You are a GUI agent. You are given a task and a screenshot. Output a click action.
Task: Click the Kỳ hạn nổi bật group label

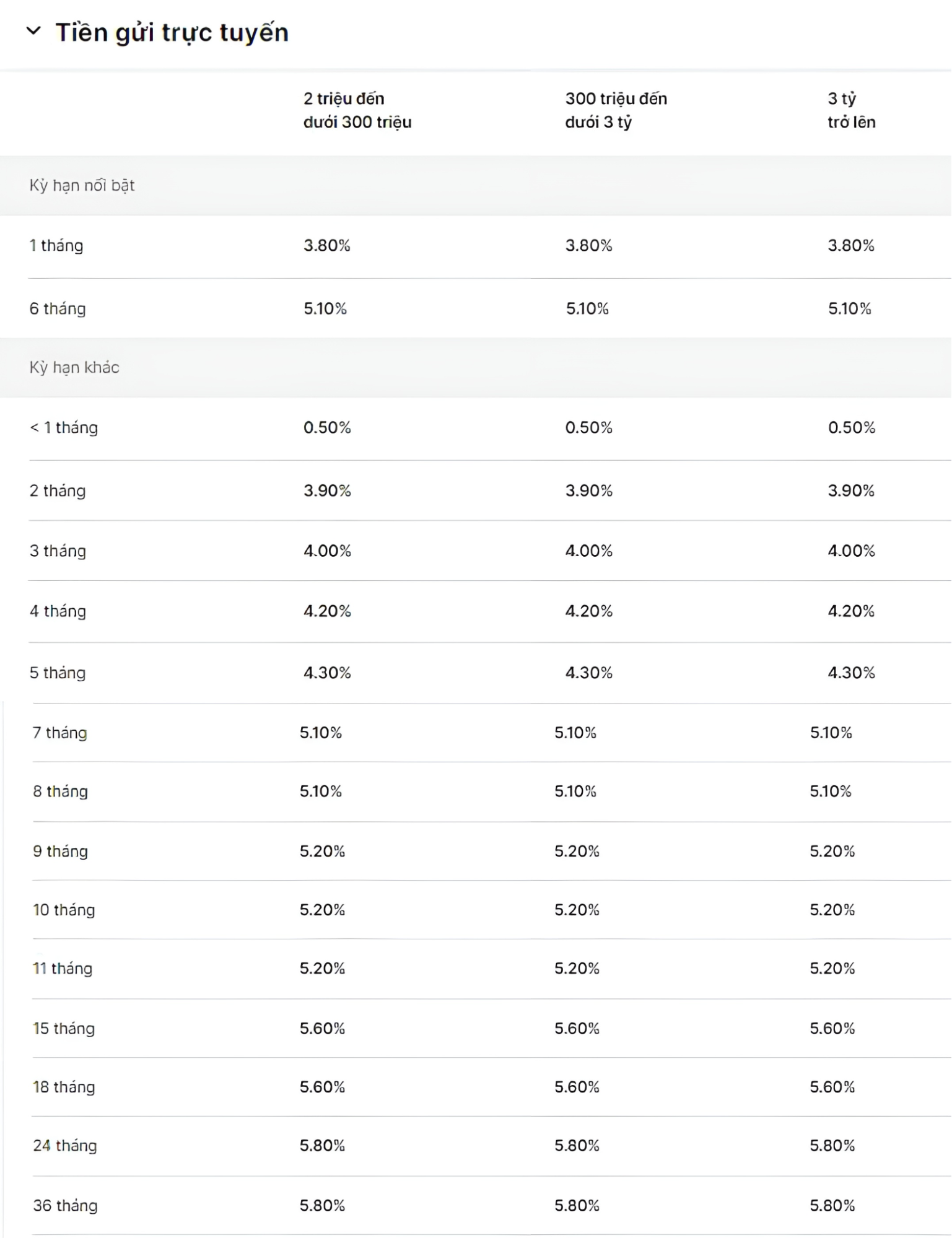coord(82,185)
